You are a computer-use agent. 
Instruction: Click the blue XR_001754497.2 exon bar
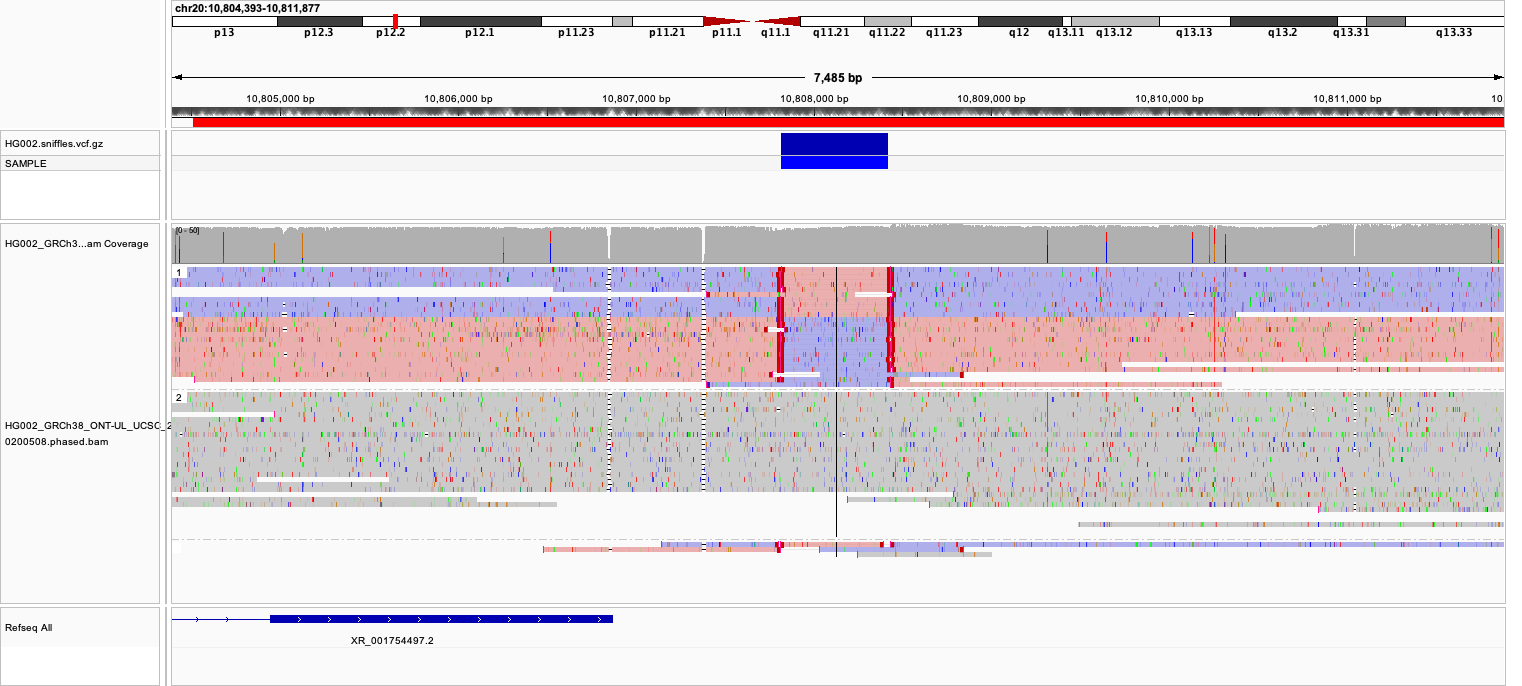(441, 619)
